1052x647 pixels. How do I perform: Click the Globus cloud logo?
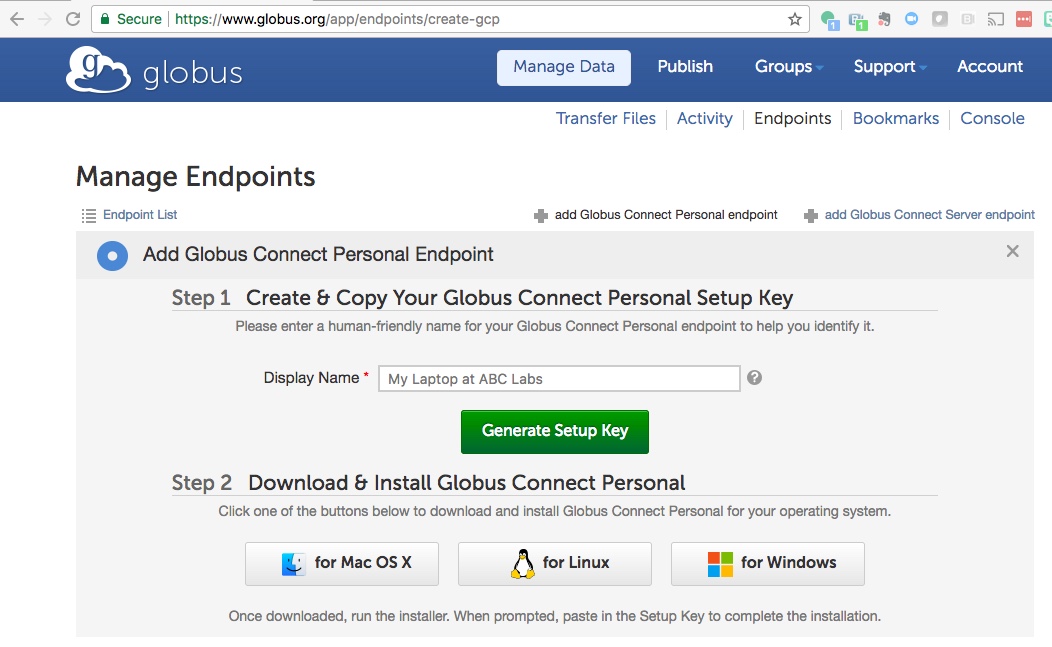click(x=98, y=70)
